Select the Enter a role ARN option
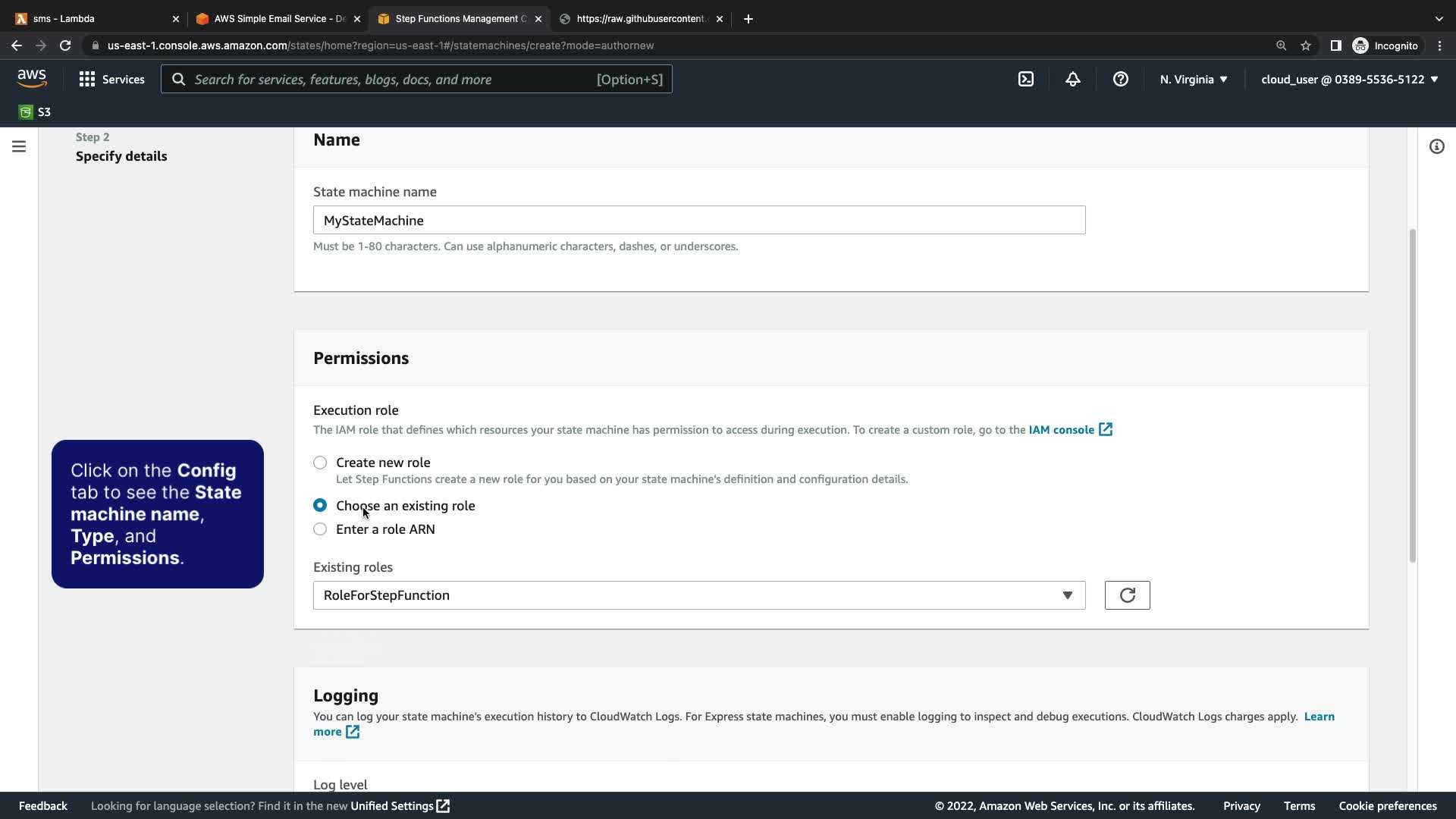This screenshot has width=1456, height=819. (x=320, y=529)
